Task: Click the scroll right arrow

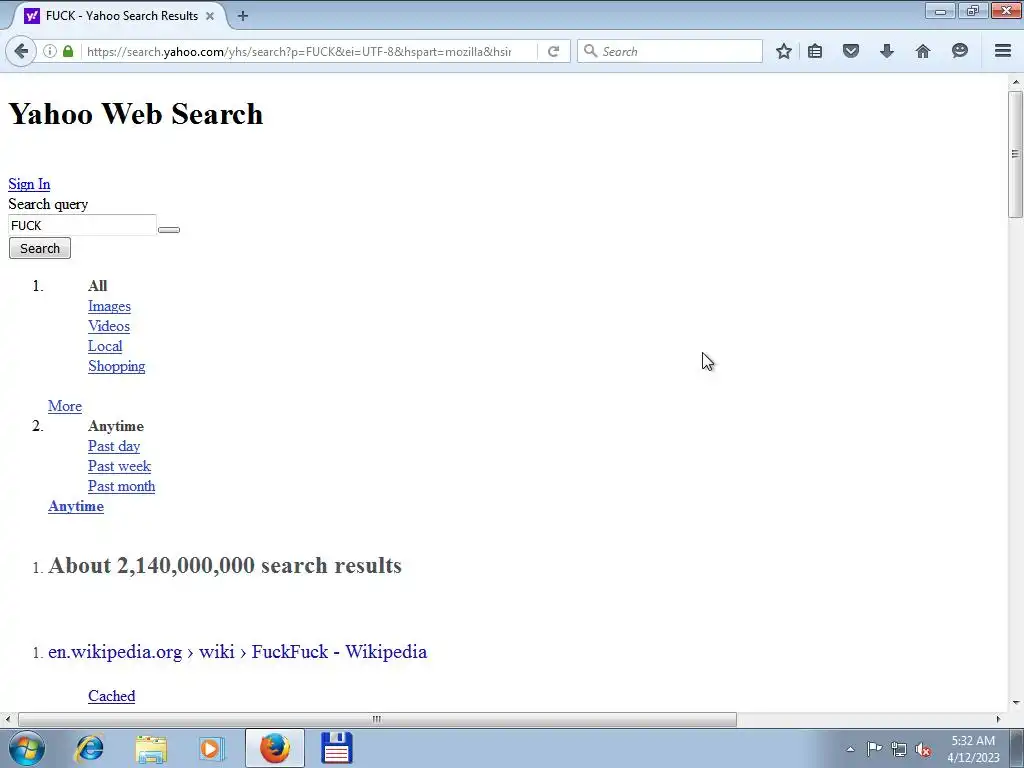Action: pos(997,719)
